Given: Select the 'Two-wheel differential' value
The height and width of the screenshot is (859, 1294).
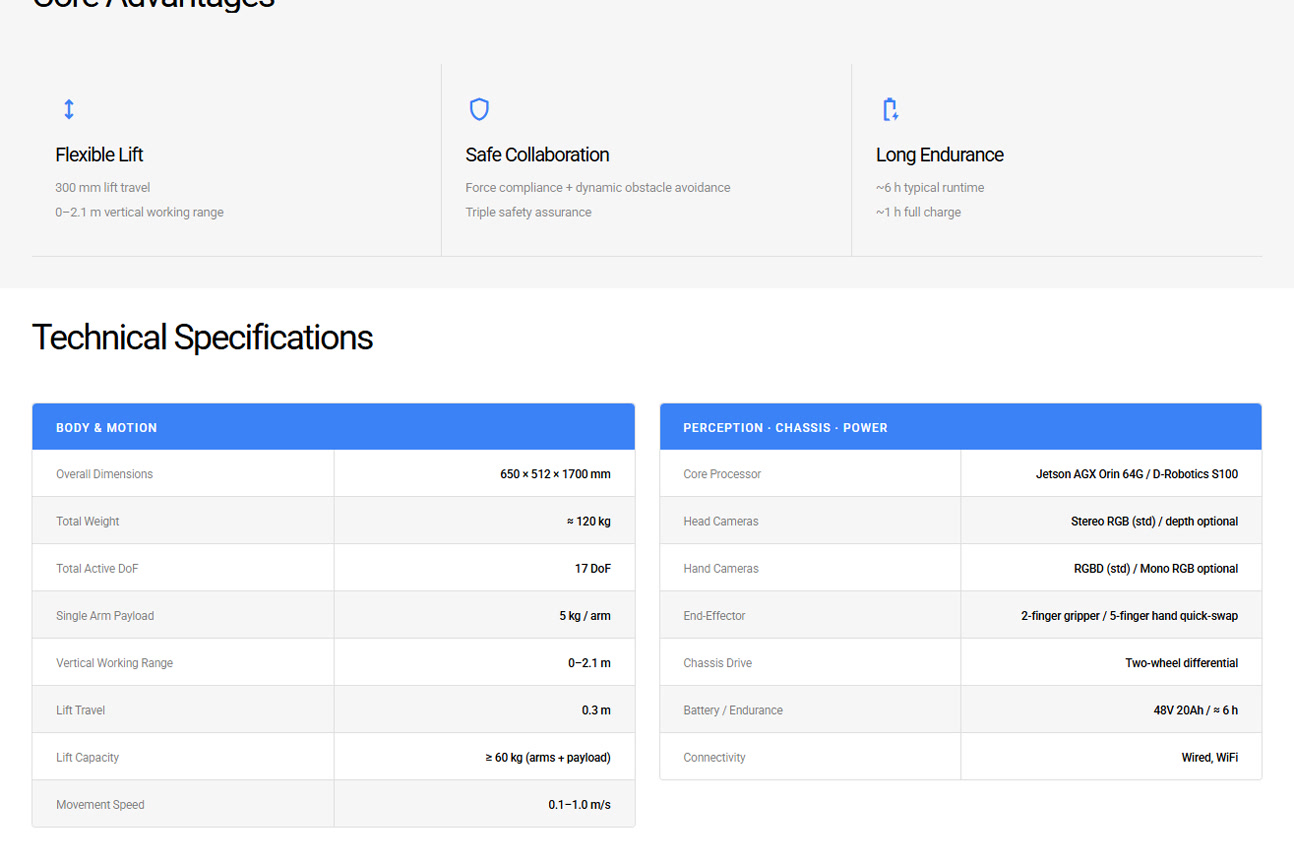Looking at the screenshot, I should (x=1181, y=663).
